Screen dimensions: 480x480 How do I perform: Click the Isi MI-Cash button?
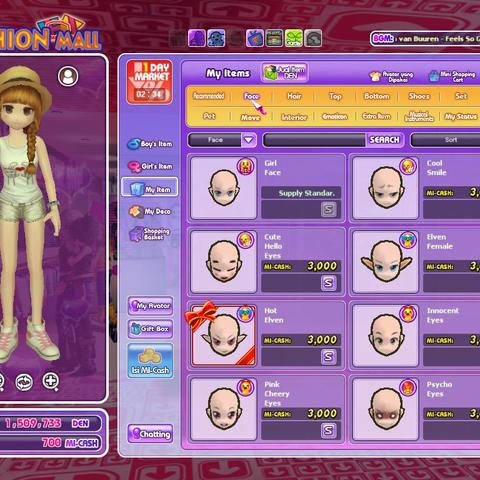point(150,361)
